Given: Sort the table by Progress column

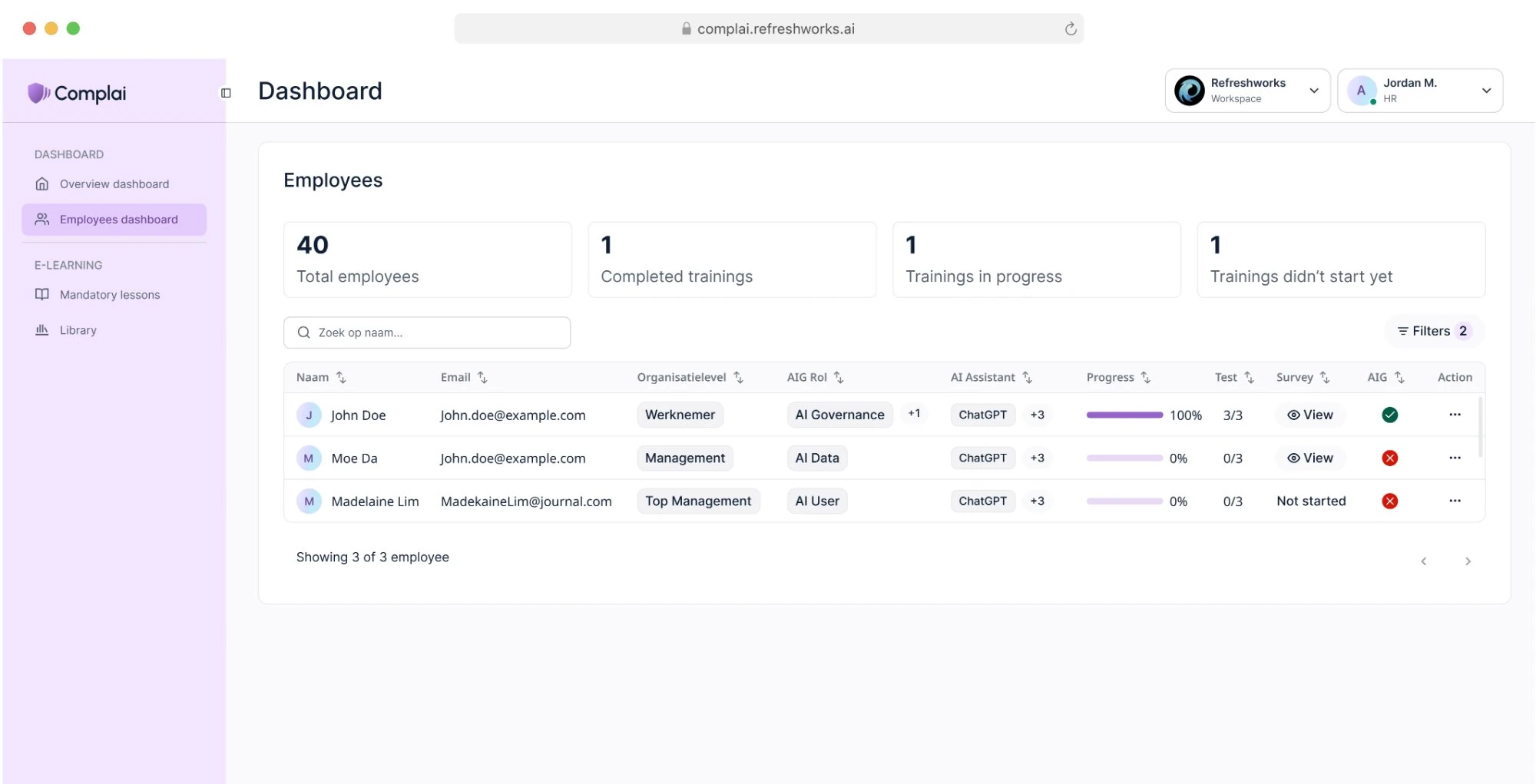Looking at the screenshot, I should click(x=1145, y=377).
